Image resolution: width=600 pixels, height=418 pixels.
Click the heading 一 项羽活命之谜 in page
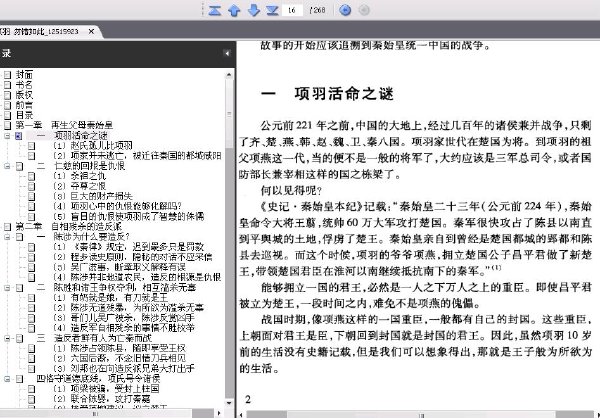coord(328,94)
